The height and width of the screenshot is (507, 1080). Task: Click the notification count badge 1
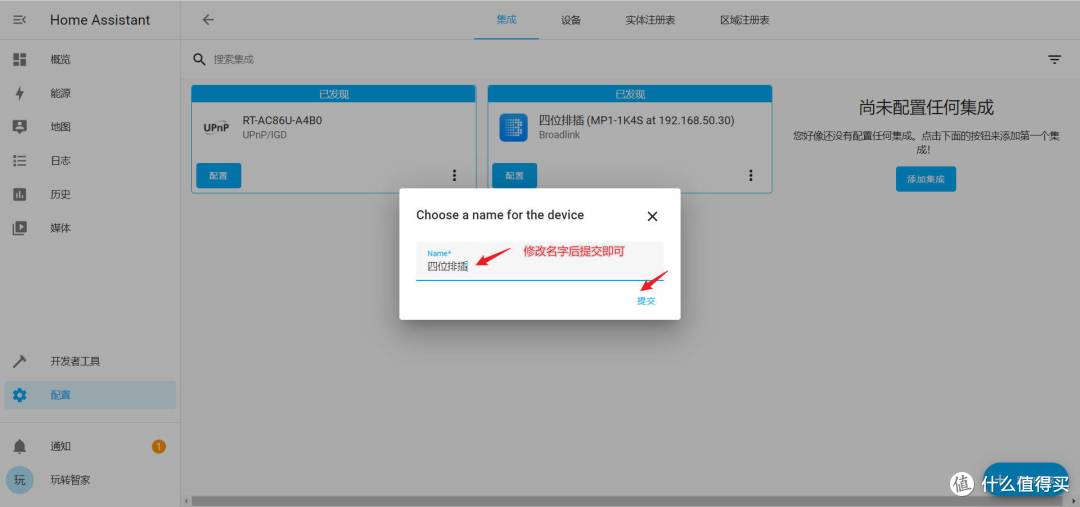(158, 446)
